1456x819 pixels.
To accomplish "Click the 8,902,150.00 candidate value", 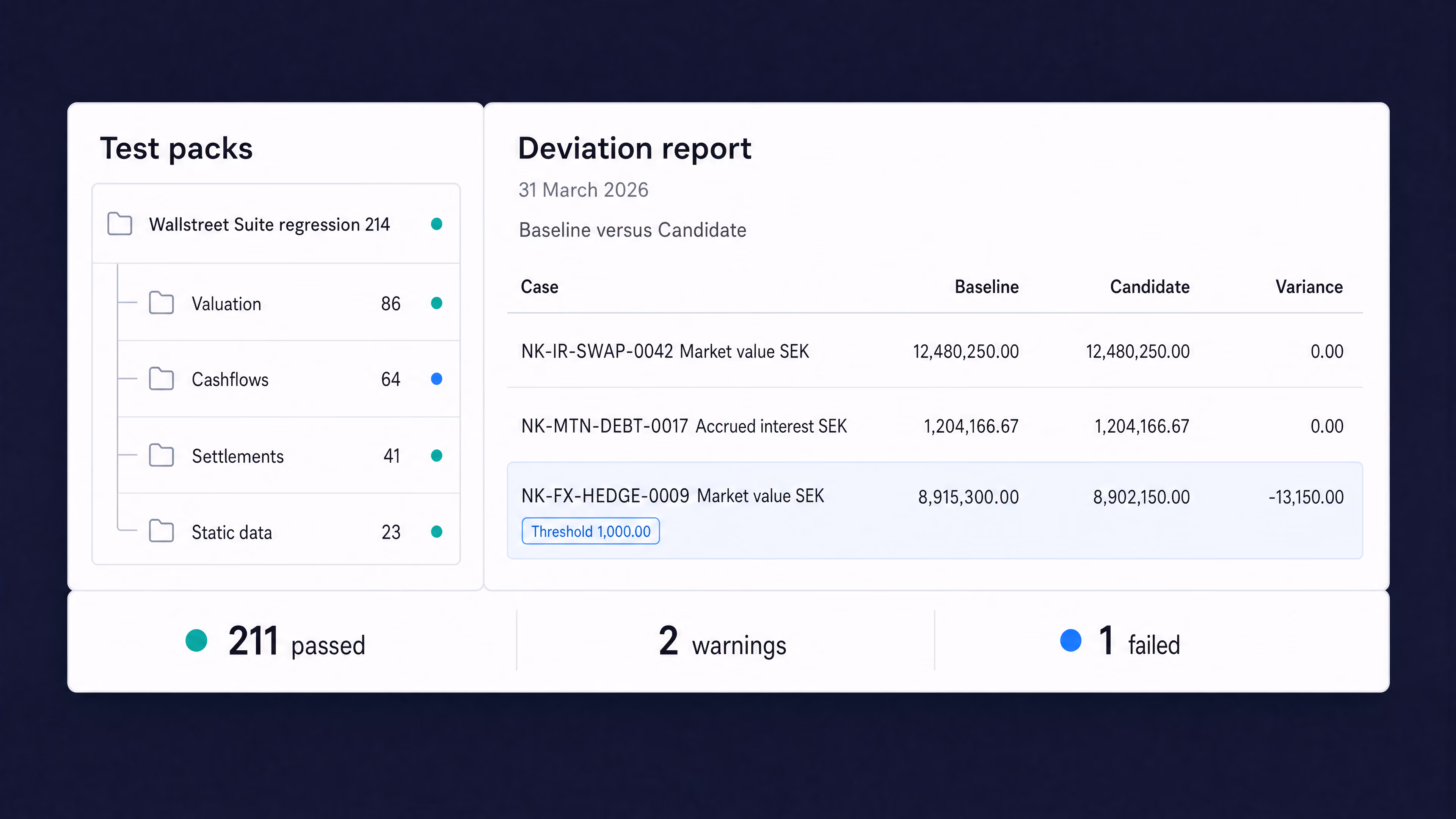I will (x=1141, y=497).
